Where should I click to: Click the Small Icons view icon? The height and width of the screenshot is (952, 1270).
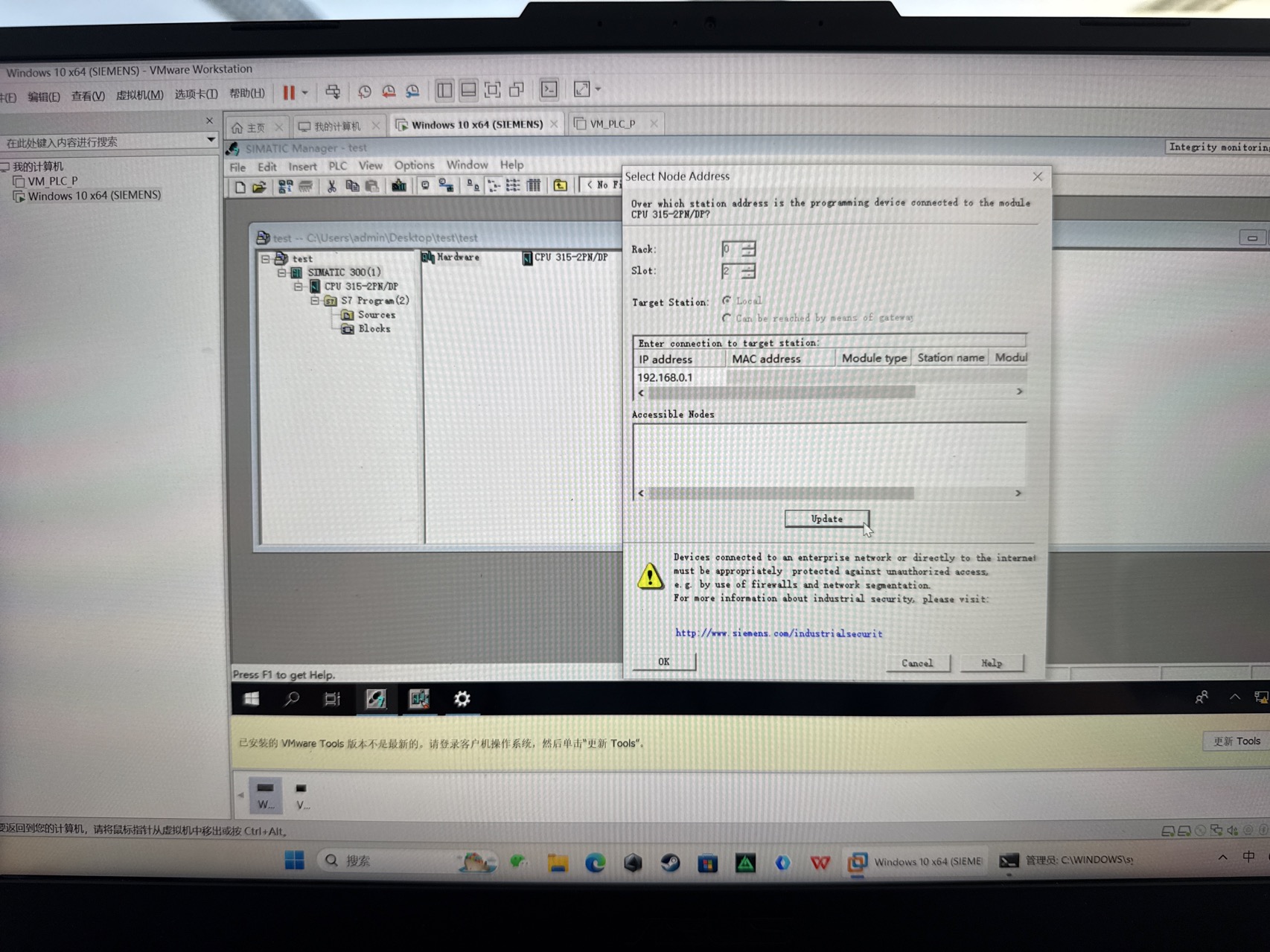point(493,186)
